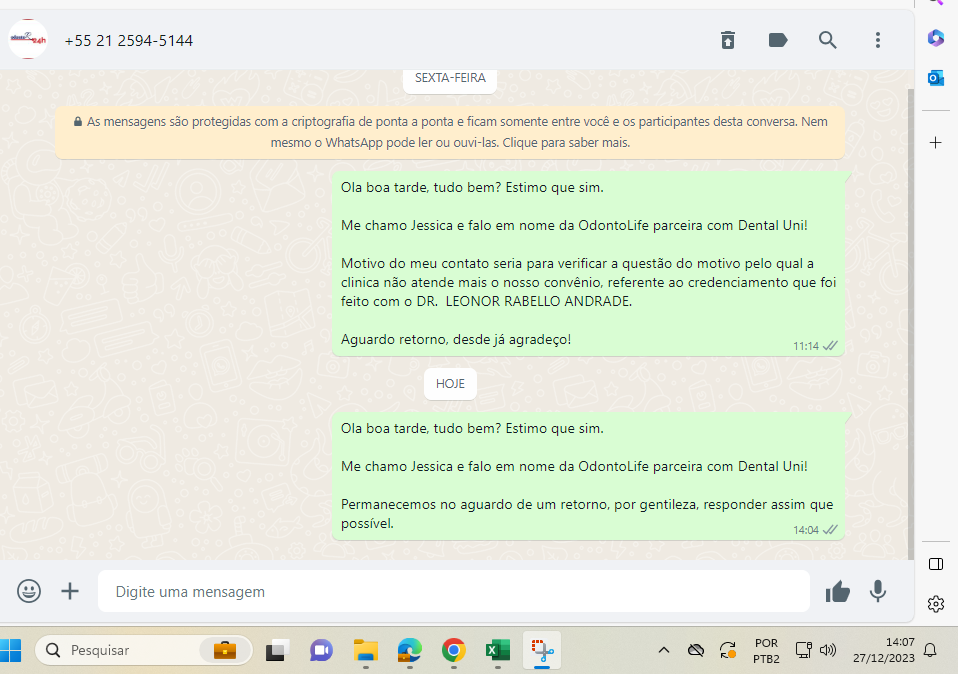Add a new app to the sidebar
958x674 pixels.
936,143
